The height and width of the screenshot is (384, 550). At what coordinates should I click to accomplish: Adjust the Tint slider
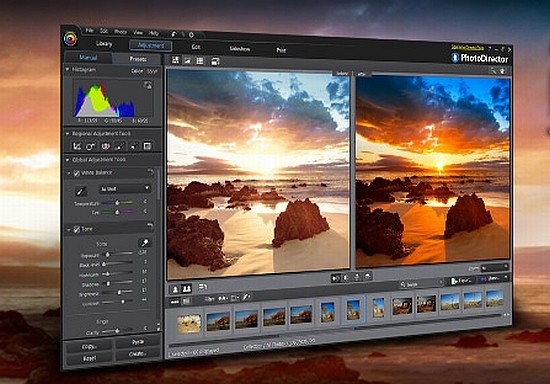coord(118,212)
